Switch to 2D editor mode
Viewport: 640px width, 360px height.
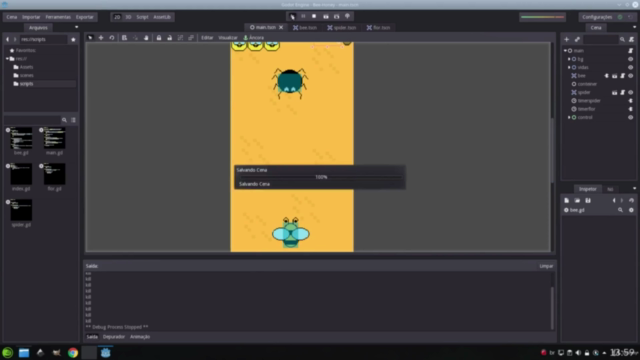117,17
